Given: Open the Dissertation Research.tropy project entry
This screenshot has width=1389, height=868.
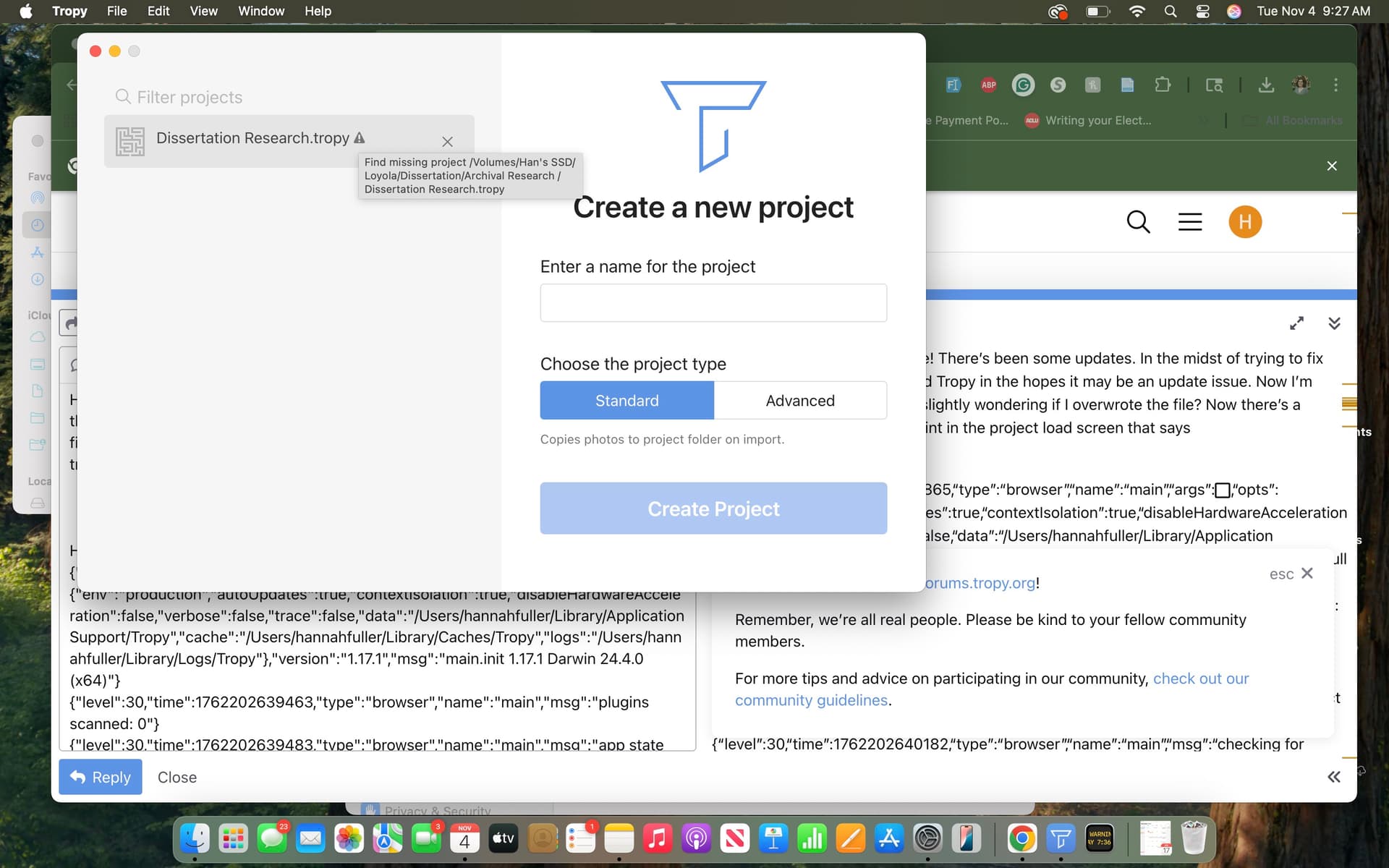Looking at the screenshot, I should 252,138.
